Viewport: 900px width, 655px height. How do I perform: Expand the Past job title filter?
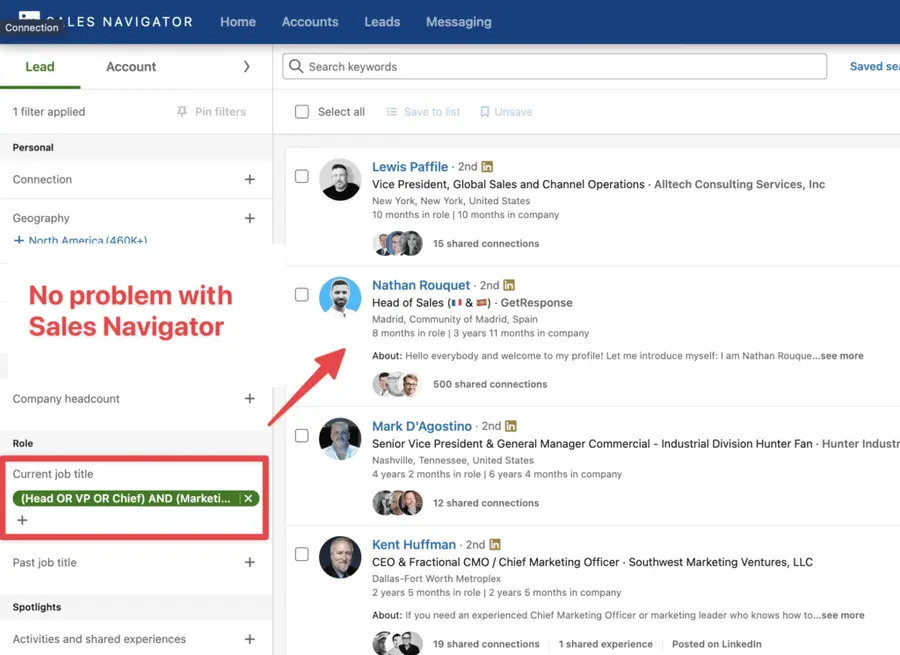coord(249,563)
